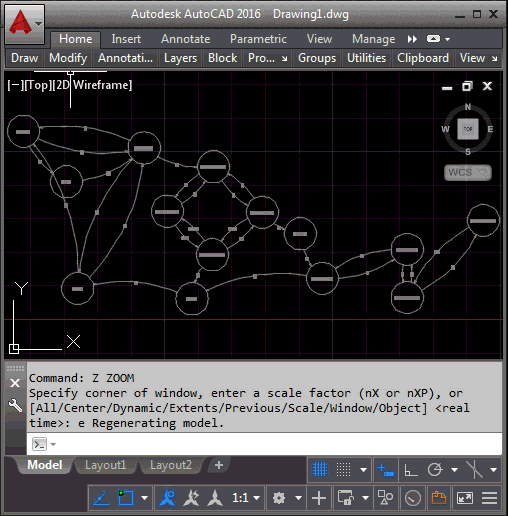Viewport: 508px width, 516px height.
Task: Click the ViewCube Top face
Action: click(468, 129)
